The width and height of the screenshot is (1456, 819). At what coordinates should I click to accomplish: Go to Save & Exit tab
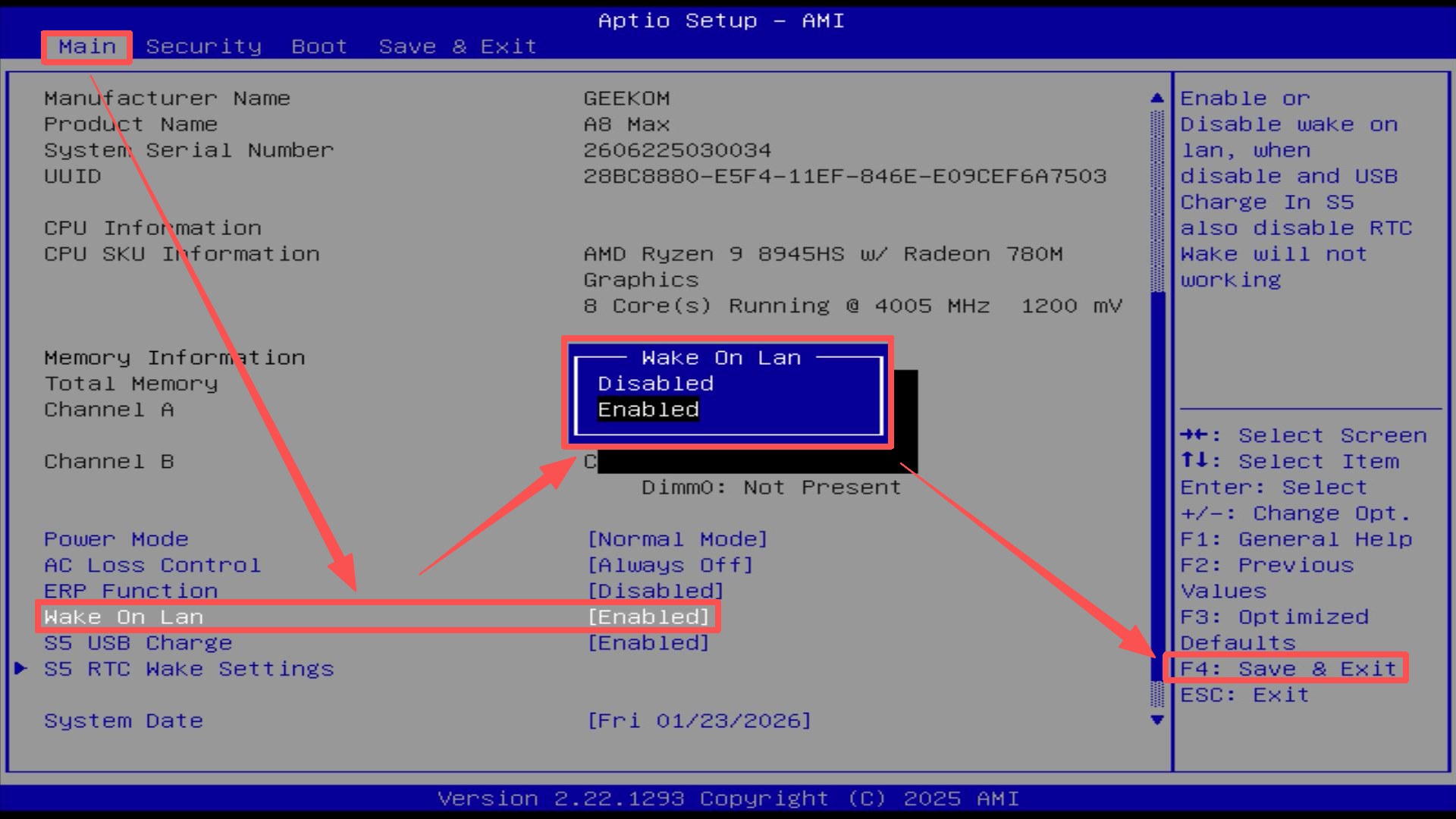[457, 47]
